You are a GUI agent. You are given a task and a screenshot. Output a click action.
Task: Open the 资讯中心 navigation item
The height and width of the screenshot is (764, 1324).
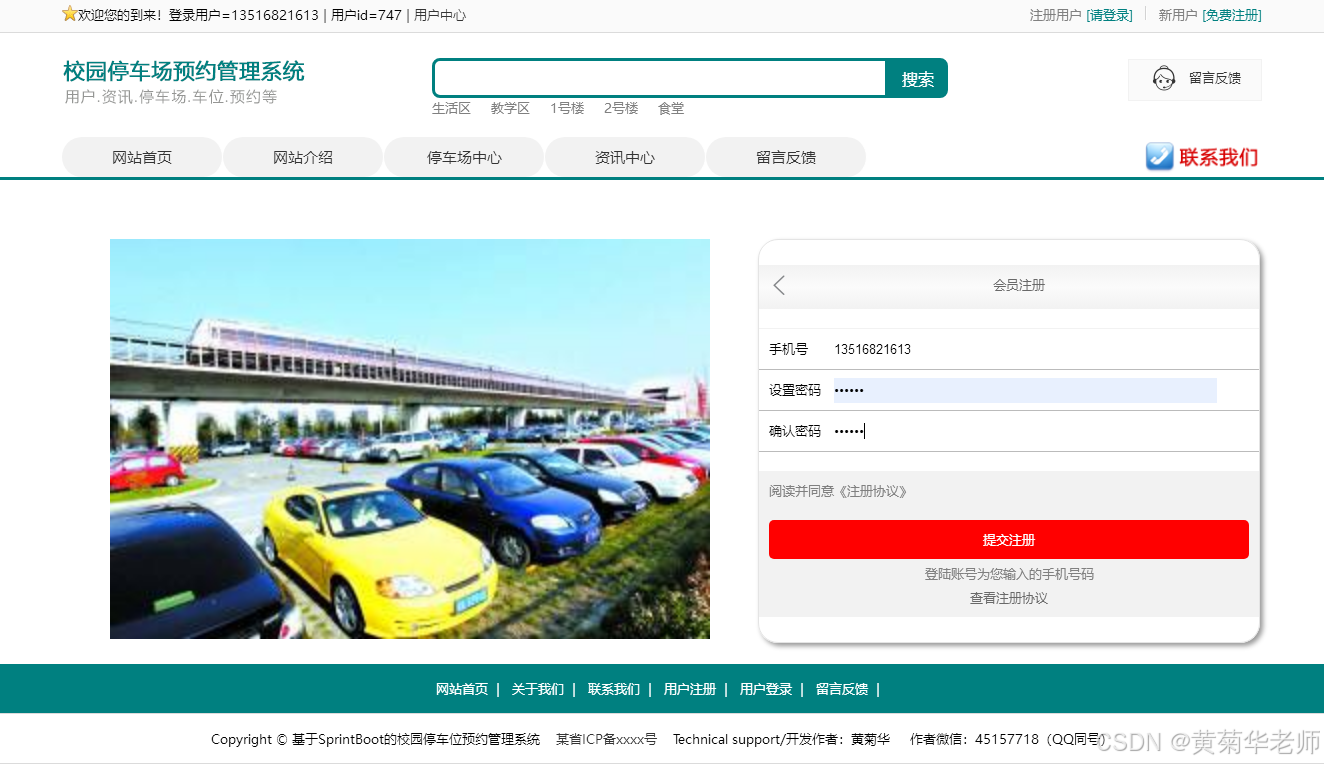[624, 156]
